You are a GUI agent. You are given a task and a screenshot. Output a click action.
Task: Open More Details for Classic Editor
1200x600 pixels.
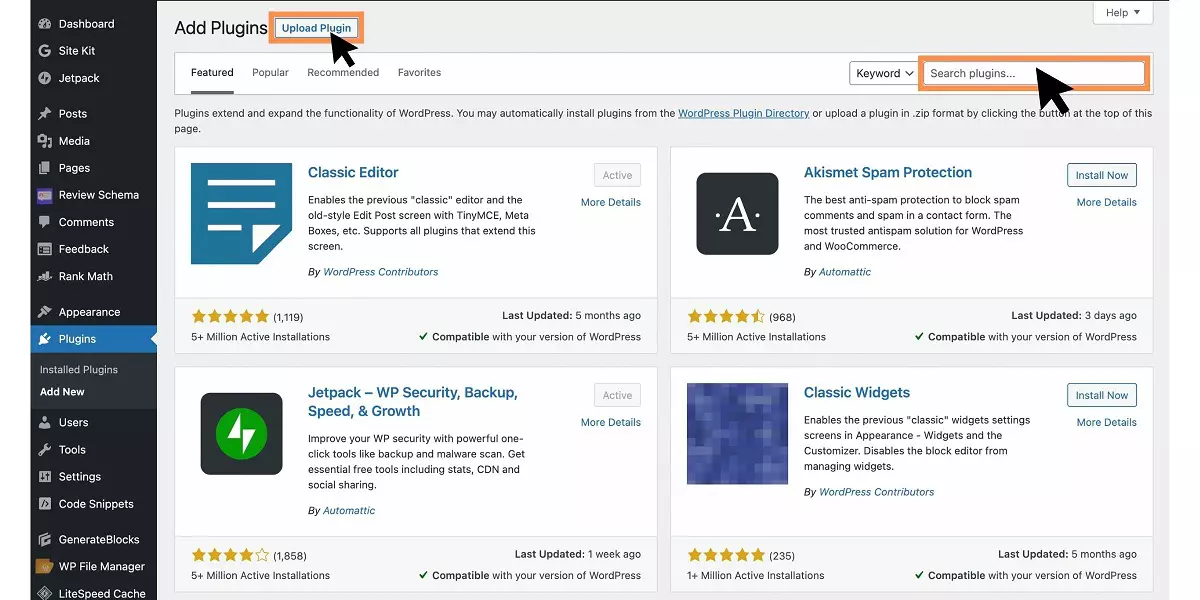(x=611, y=202)
